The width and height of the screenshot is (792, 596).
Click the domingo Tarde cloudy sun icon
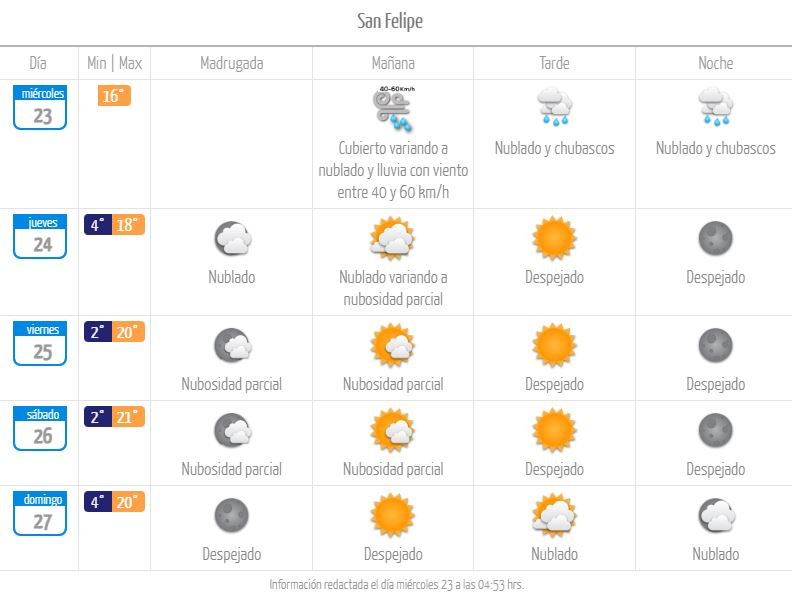pos(555,515)
